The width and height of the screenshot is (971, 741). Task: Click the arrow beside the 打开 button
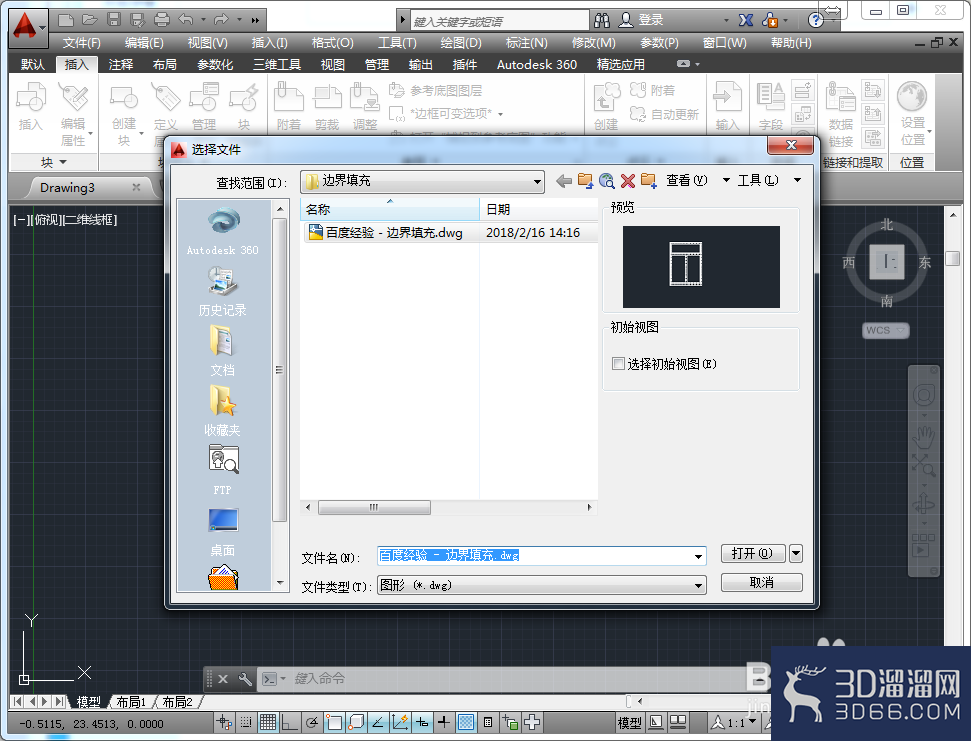pyautogui.click(x=796, y=553)
